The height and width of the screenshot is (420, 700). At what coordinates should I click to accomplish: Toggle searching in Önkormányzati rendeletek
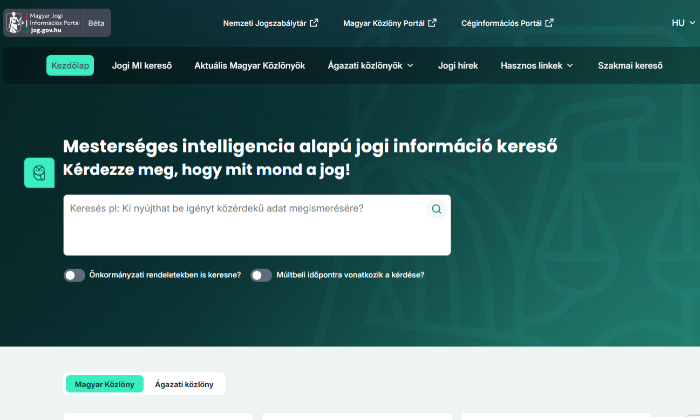point(74,275)
